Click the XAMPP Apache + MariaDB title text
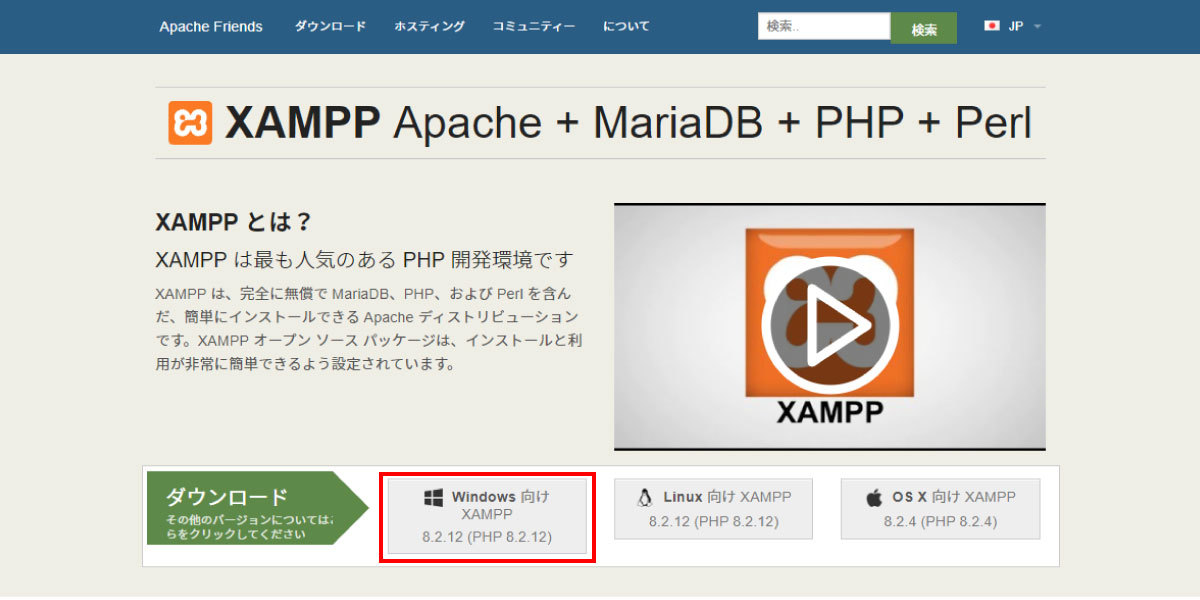This screenshot has height=600, width=1200. tap(628, 123)
